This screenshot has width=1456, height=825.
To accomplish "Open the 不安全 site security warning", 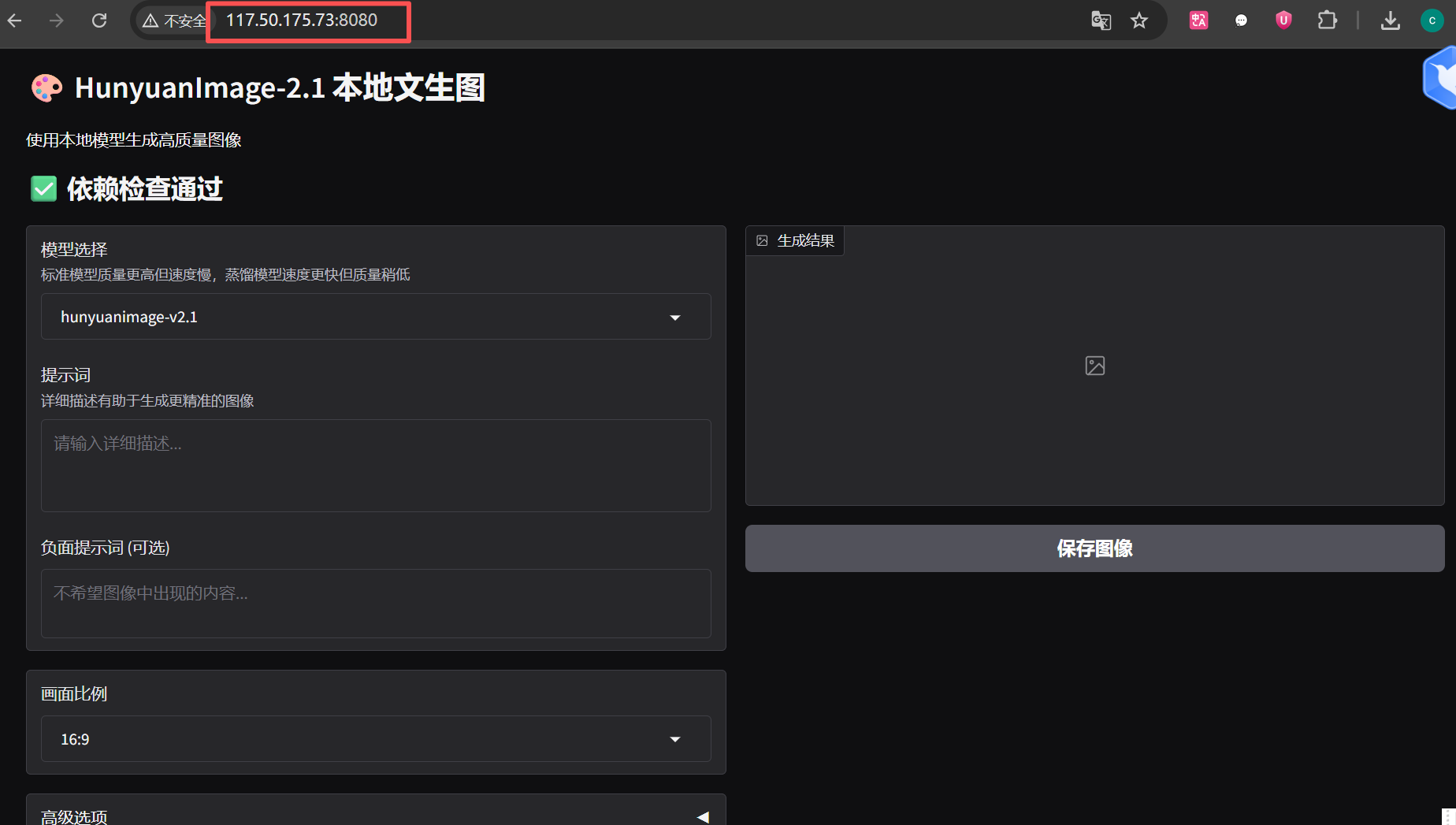I will coord(174,20).
